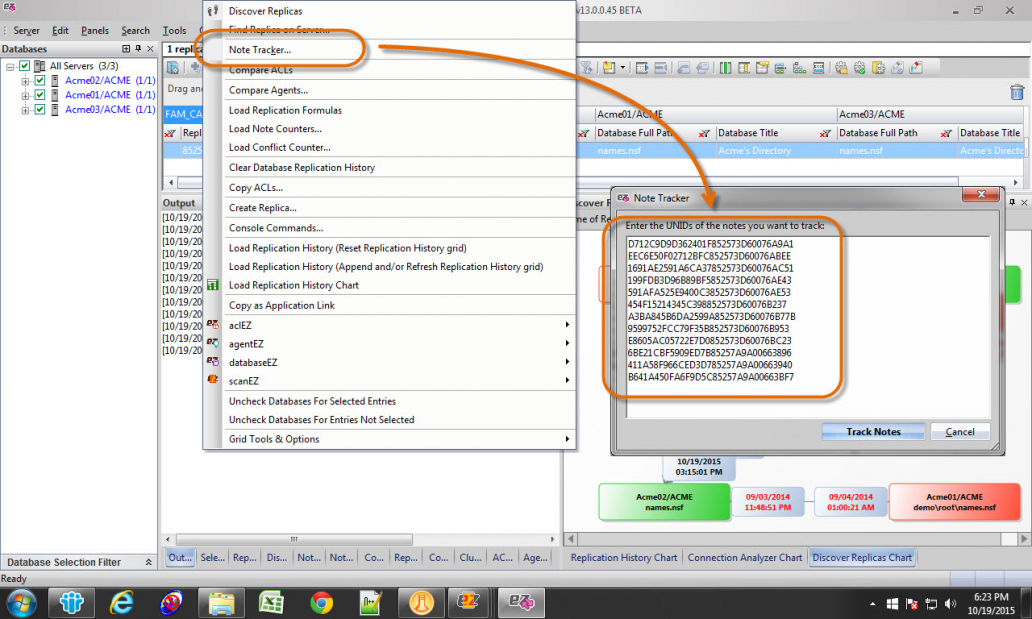Viewport: 1032px width, 619px height.
Task: Click the expand-all icon in Databases panel header
Action: [x=126, y=49]
